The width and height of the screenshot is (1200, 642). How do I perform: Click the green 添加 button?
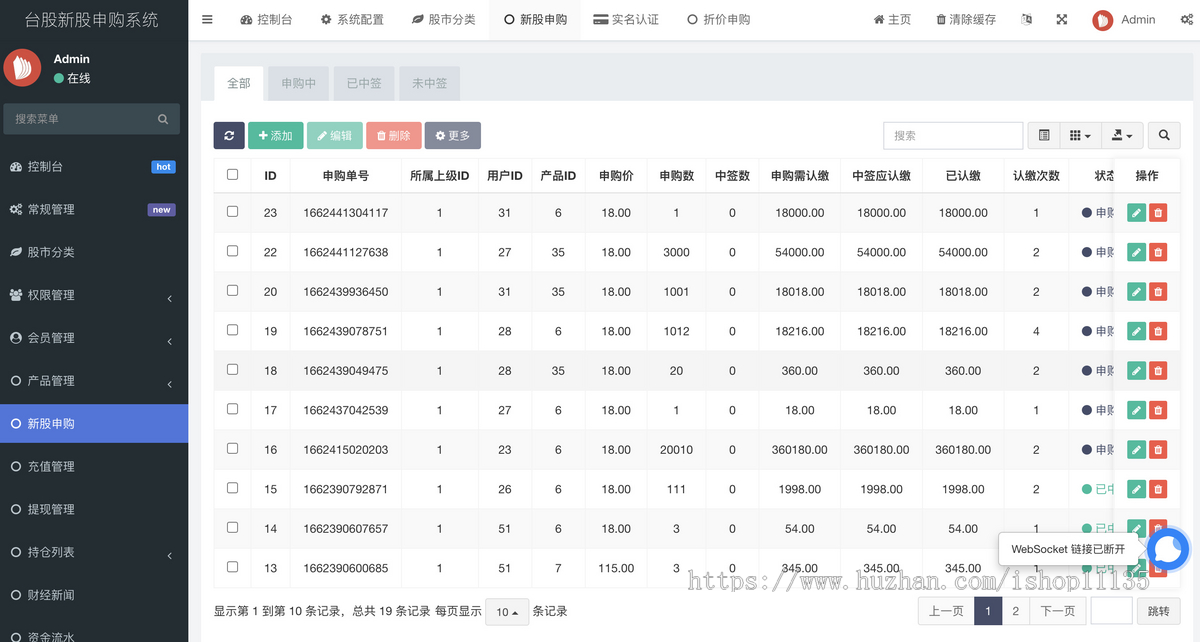(276, 136)
